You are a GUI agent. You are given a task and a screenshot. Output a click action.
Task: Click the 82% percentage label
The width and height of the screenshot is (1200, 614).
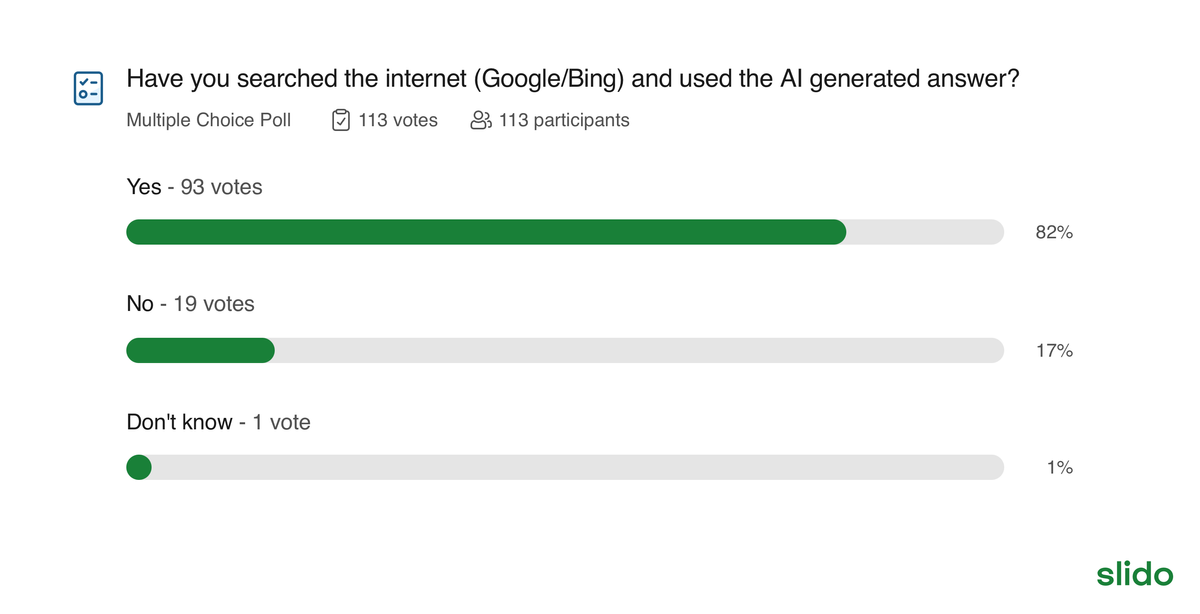pos(1054,232)
